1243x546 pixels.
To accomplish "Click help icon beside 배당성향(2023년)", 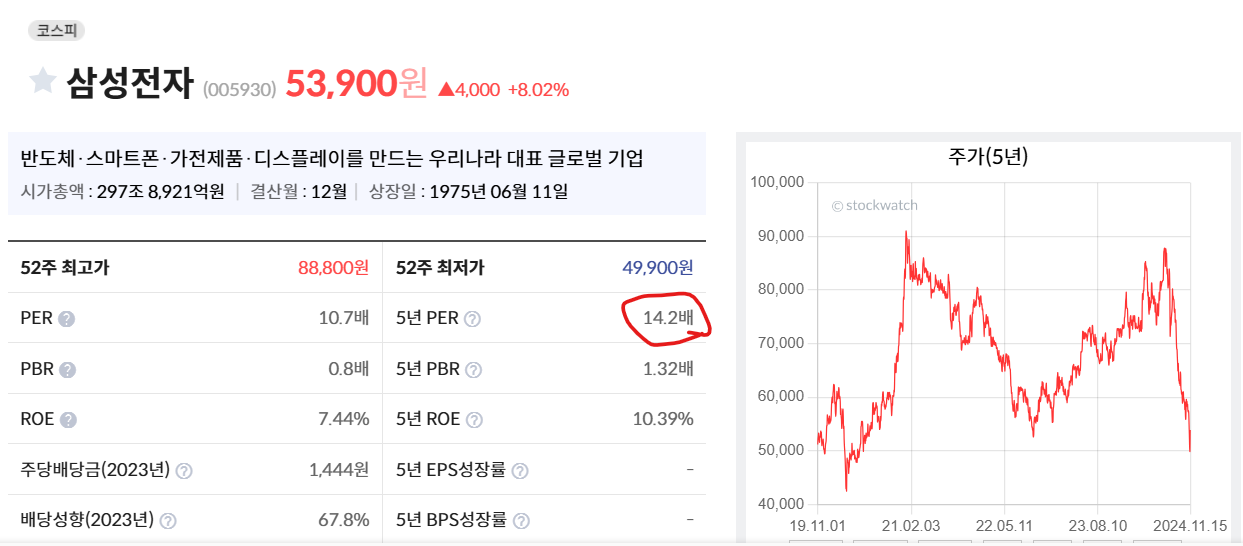I will click(x=168, y=521).
